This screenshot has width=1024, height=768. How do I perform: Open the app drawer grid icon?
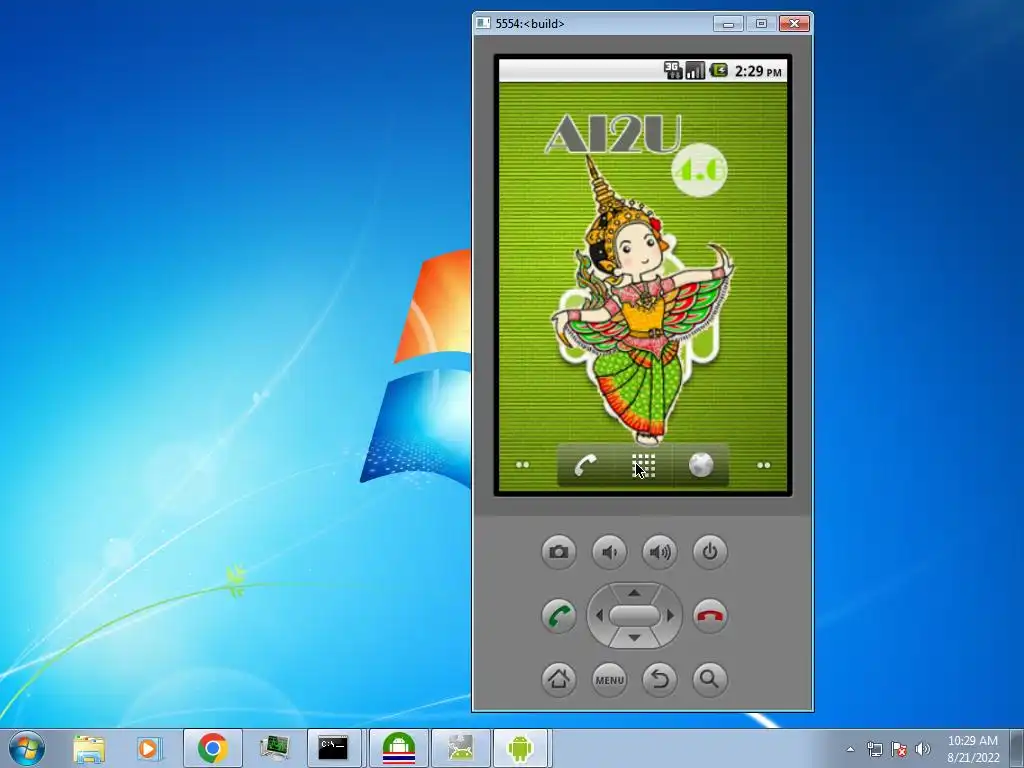[643, 466]
